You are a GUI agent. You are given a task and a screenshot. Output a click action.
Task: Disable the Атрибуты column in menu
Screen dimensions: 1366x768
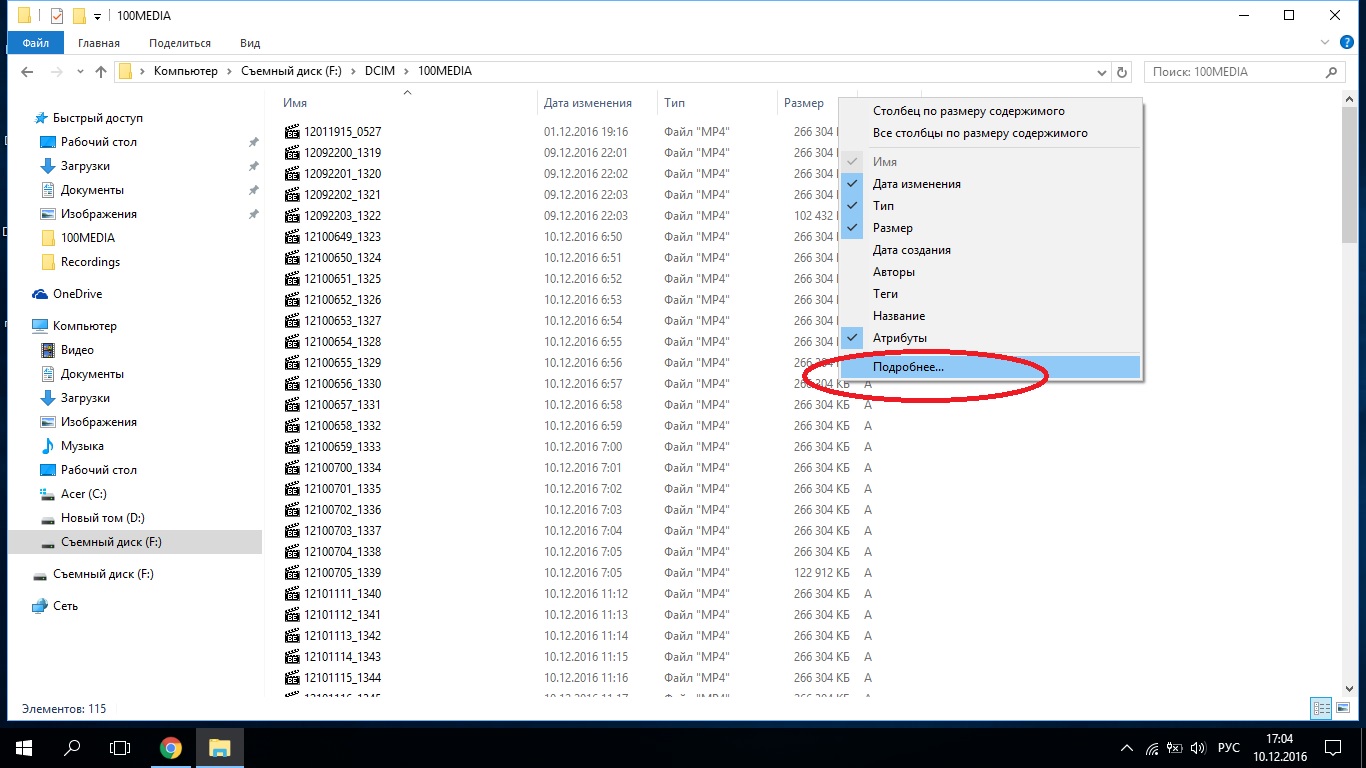tap(899, 338)
